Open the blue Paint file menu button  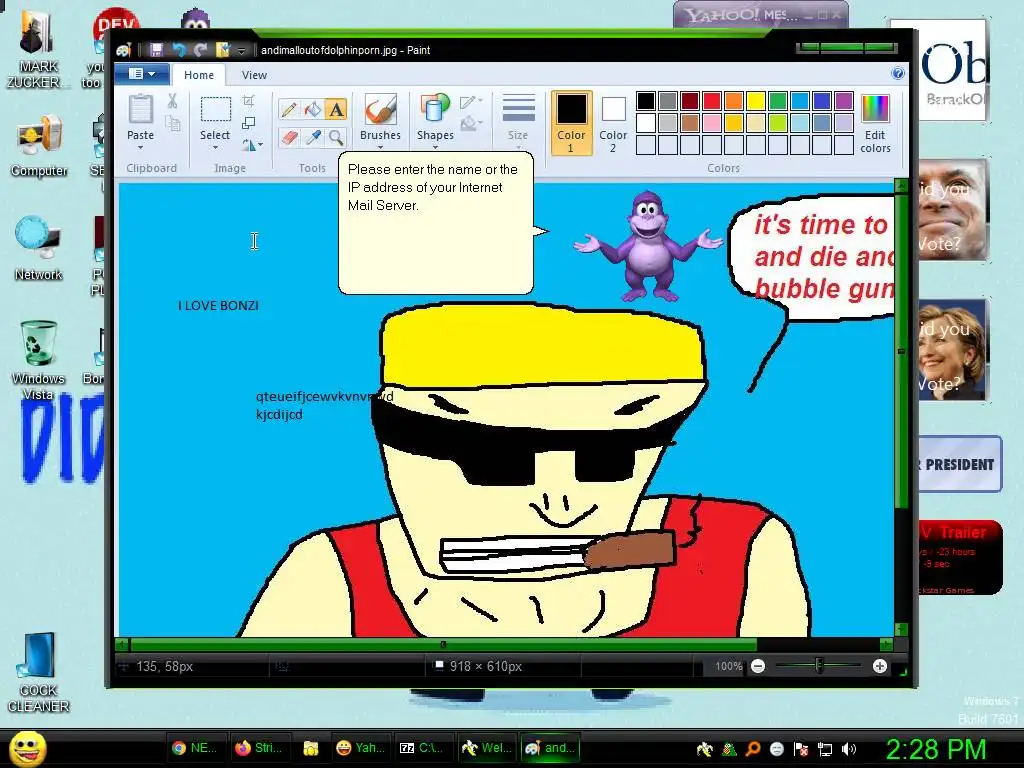tap(142, 74)
